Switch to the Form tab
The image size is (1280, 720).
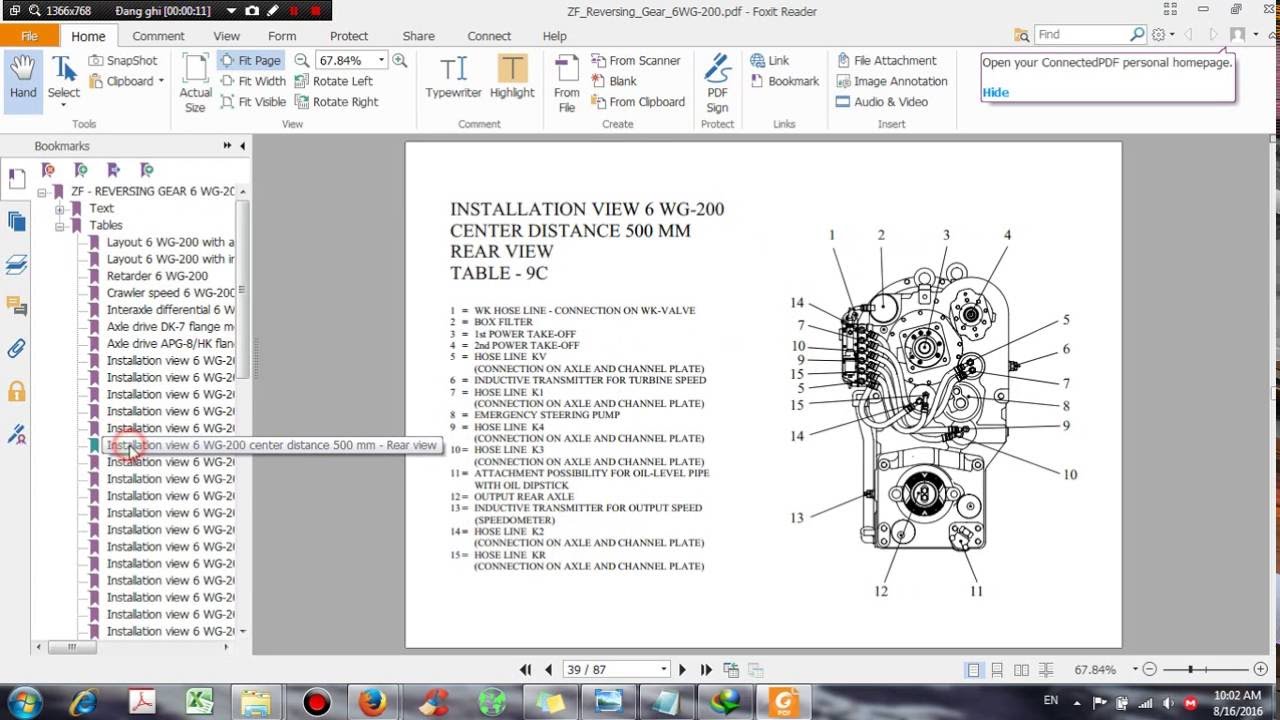[282, 36]
